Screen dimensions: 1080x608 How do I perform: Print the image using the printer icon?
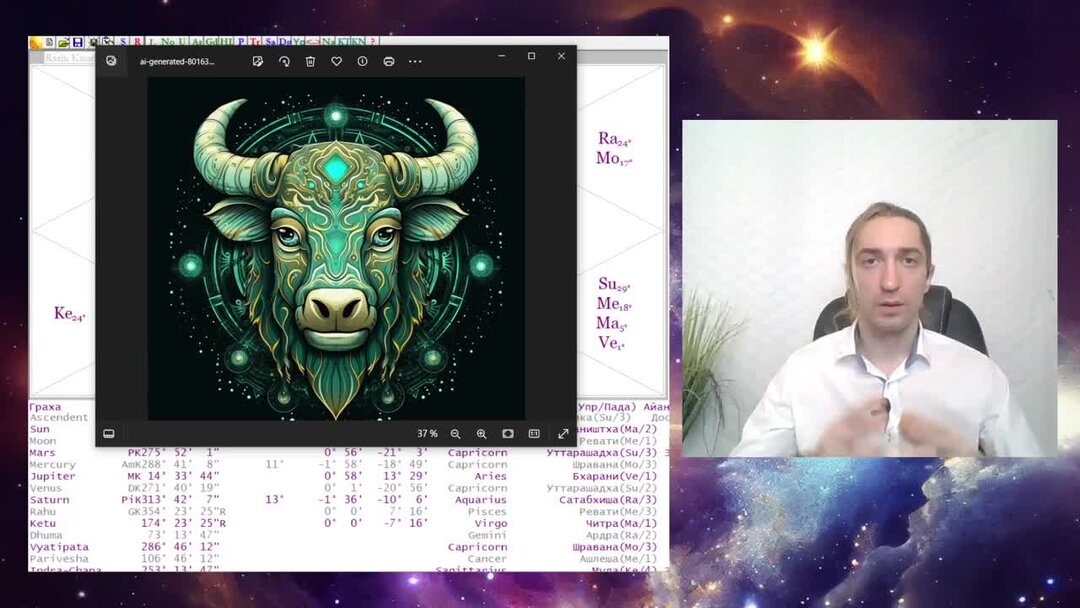coord(388,61)
